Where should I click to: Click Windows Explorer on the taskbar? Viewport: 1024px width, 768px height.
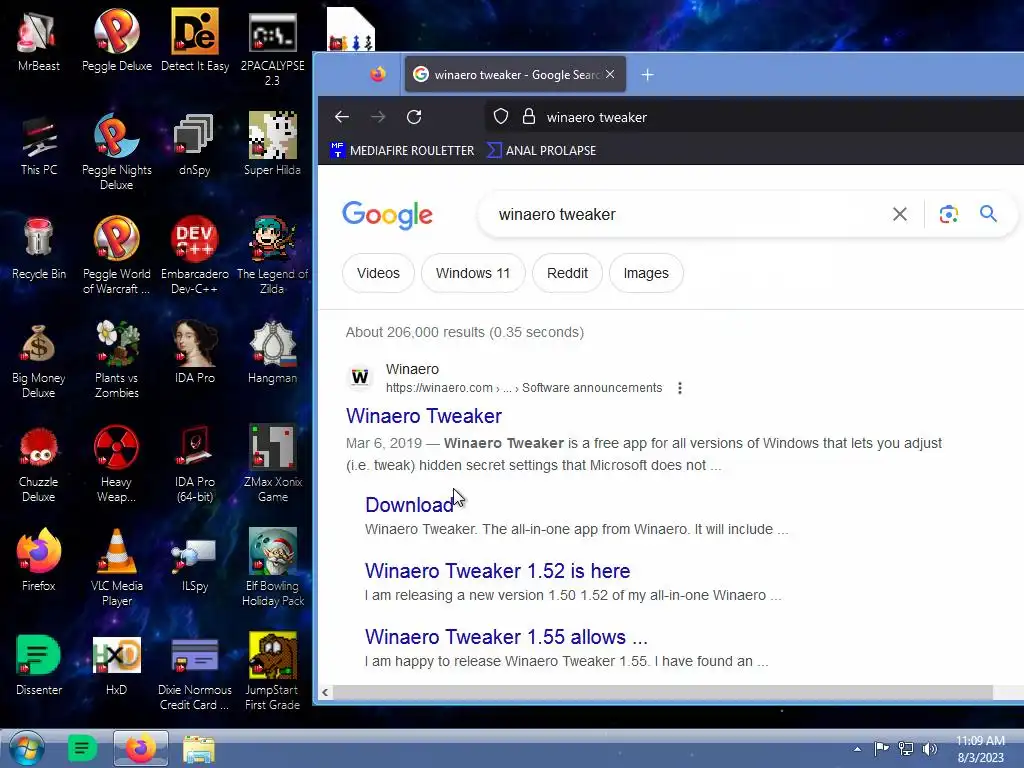(199, 748)
